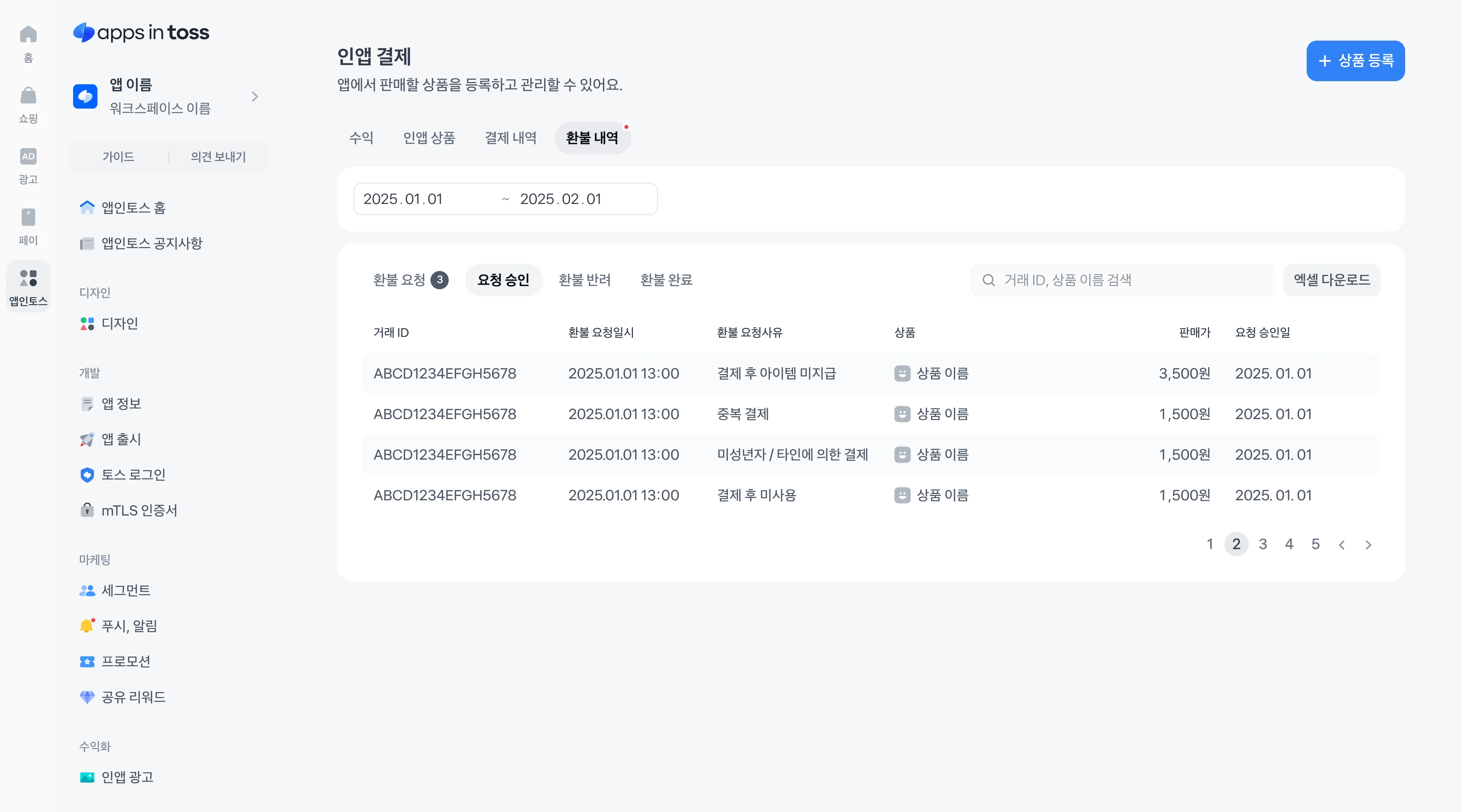The width and height of the screenshot is (1462, 812).
Task: Open 앱 출시 rocket menu item
Action: click(x=120, y=439)
